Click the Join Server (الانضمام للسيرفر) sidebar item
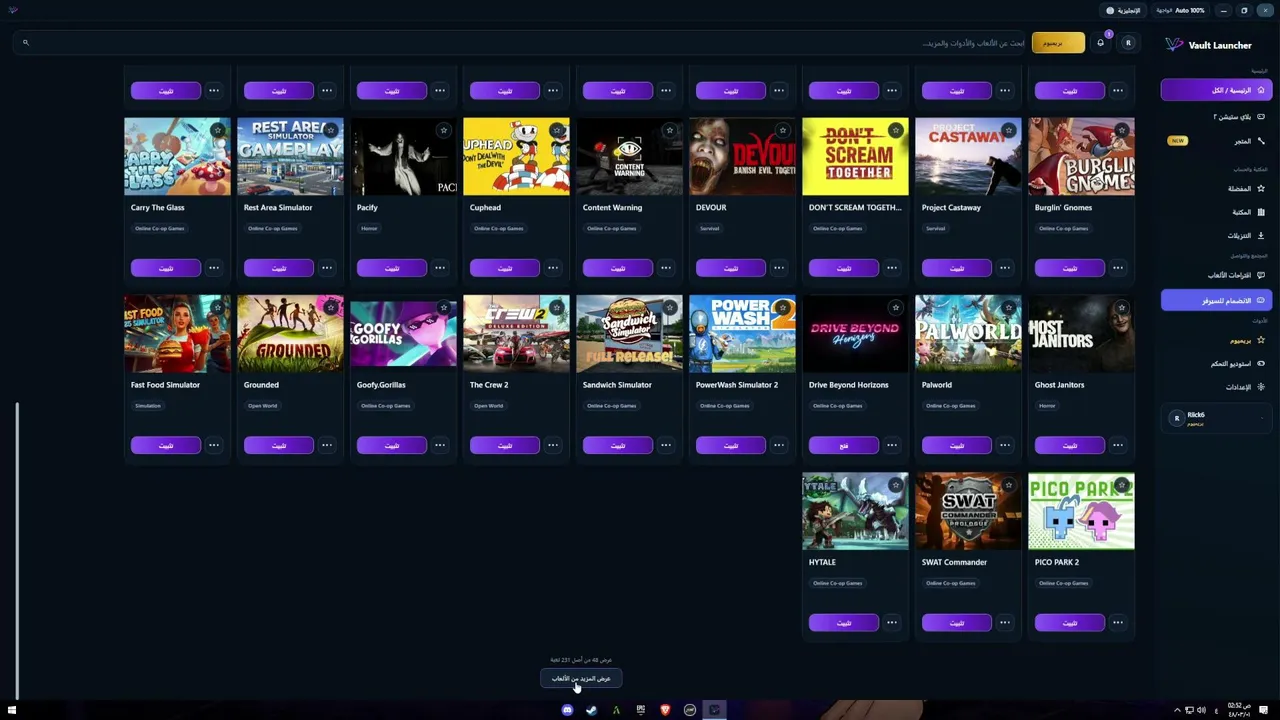 pos(1217,301)
